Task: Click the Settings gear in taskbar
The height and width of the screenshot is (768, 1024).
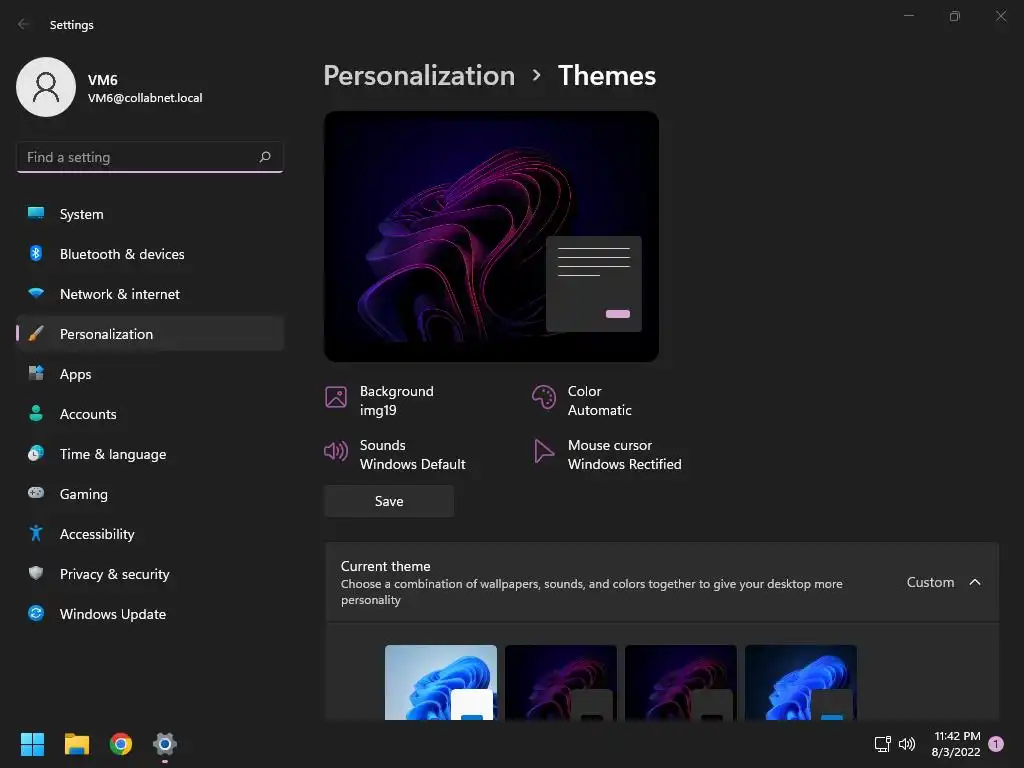Action: click(165, 744)
